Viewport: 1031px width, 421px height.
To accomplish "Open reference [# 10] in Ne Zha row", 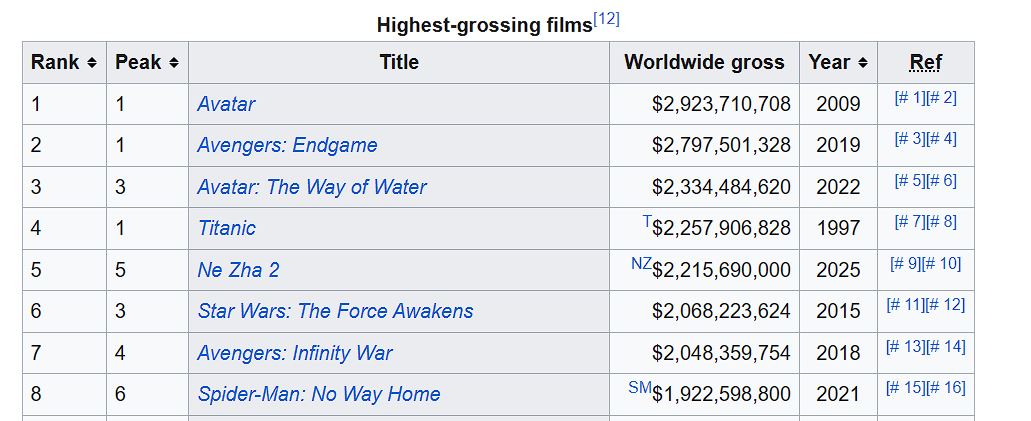I will (x=942, y=264).
